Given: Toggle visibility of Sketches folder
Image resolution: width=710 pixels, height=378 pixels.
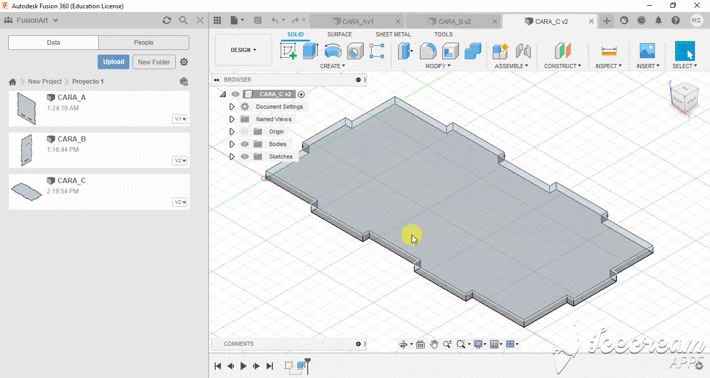Looking at the screenshot, I should click(245, 157).
